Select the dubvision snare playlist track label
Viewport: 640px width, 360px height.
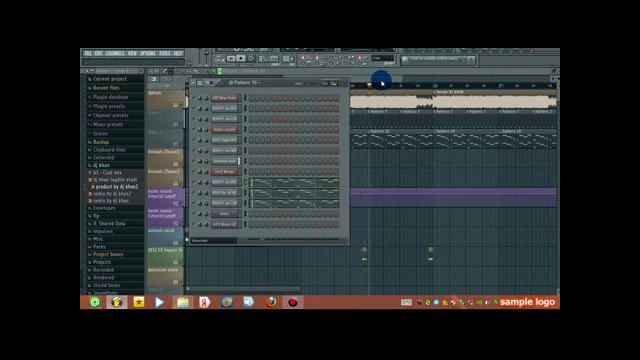point(165,276)
